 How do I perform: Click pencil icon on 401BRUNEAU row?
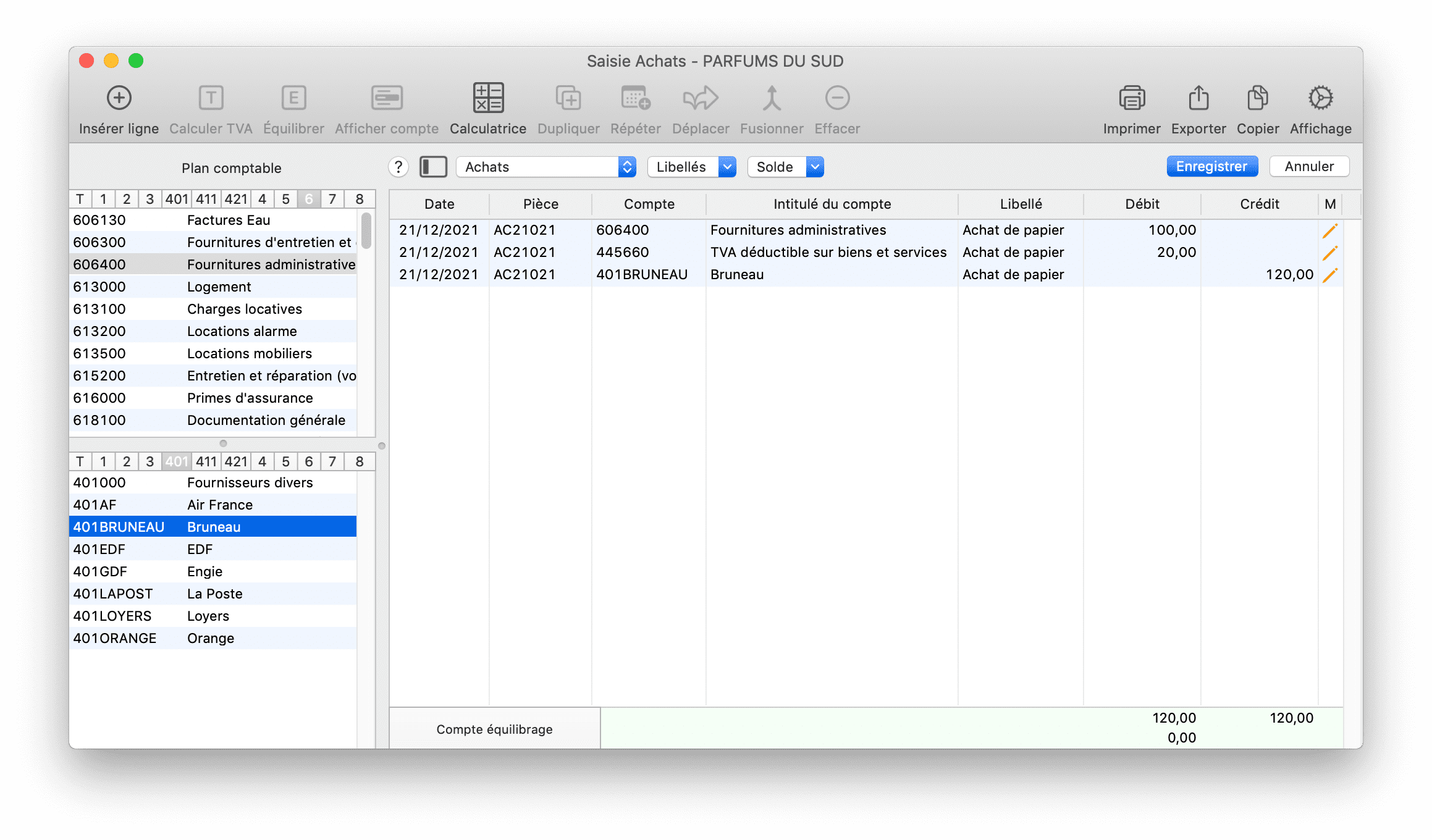(1329, 275)
